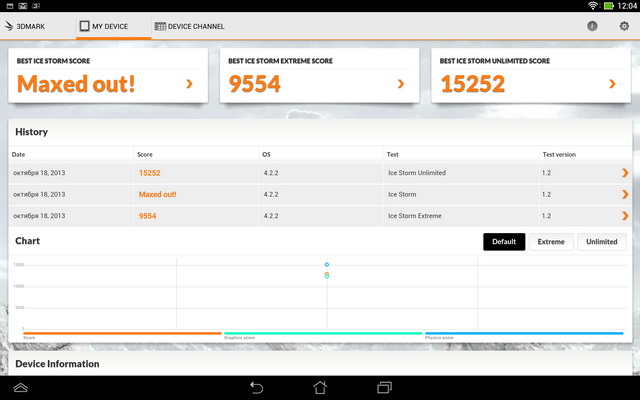Image resolution: width=640 pixels, height=400 pixels.
Task: Click the blue Physics score legend bar
Action: tap(524, 333)
